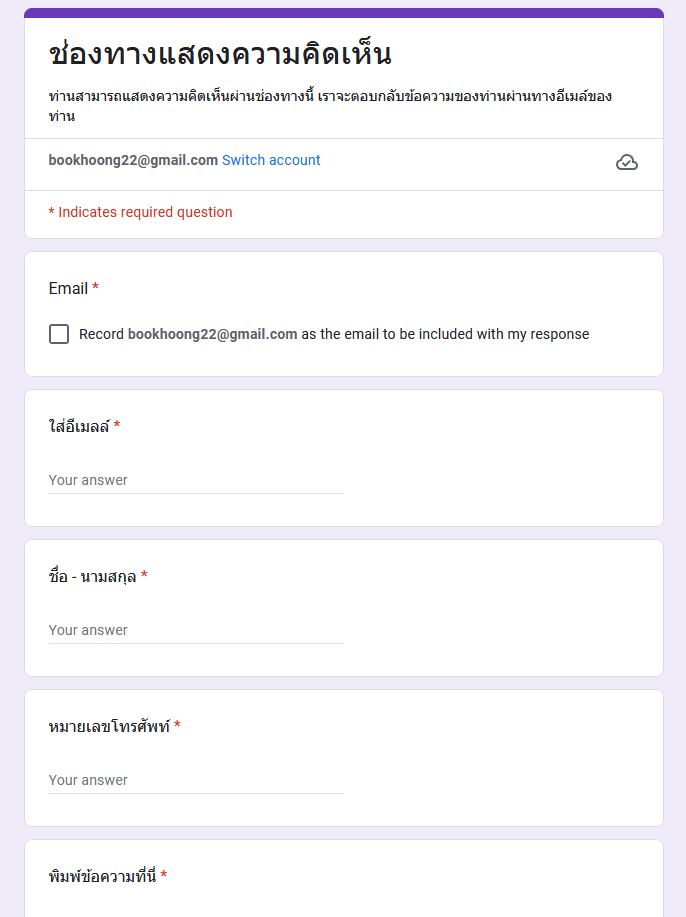Focus the ชื่อ - นามสกุล answer field
The image size is (686, 917).
pyautogui.click(x=196, y=630)
